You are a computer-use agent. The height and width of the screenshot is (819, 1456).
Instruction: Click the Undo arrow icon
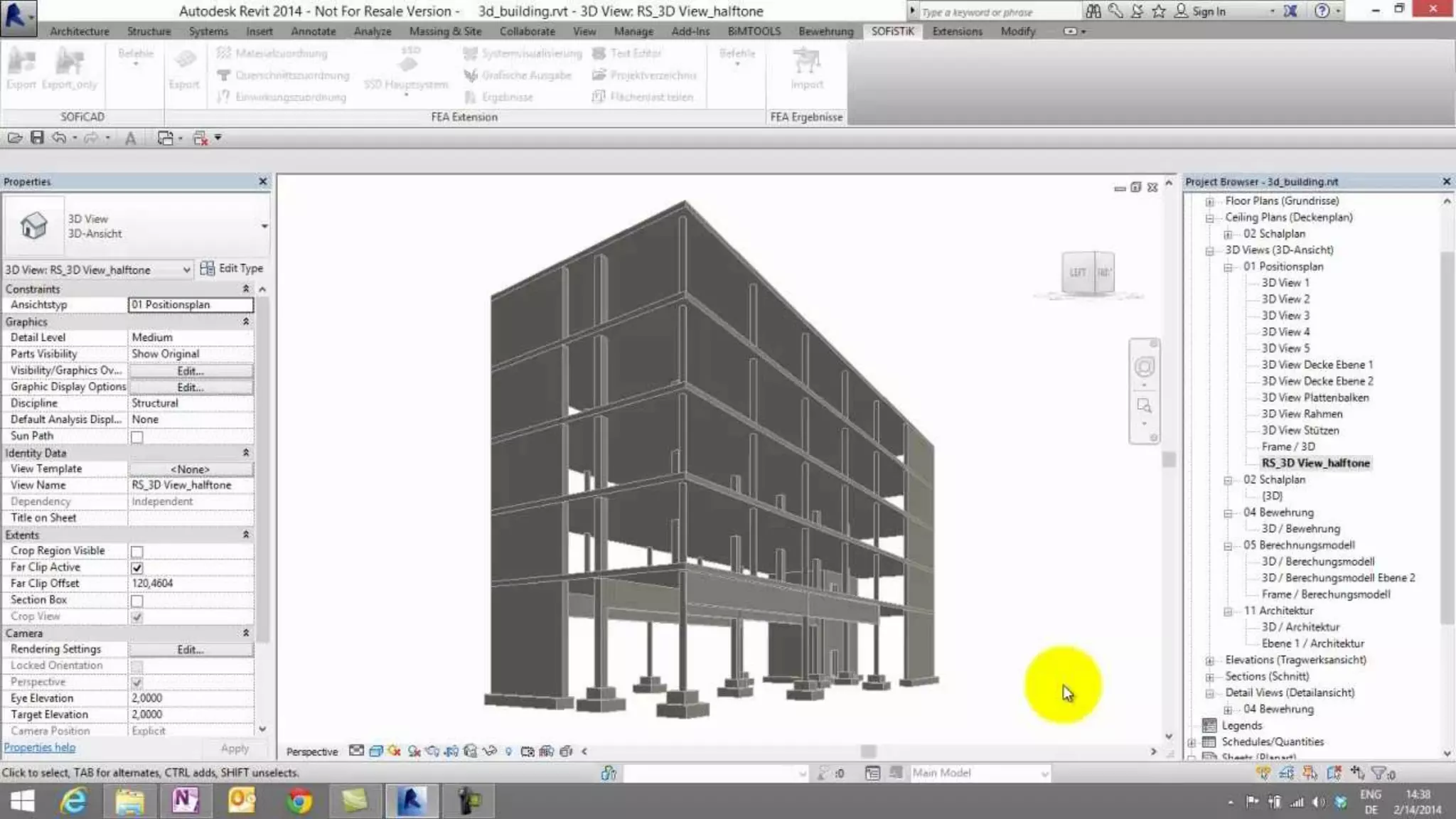(59, 138)
